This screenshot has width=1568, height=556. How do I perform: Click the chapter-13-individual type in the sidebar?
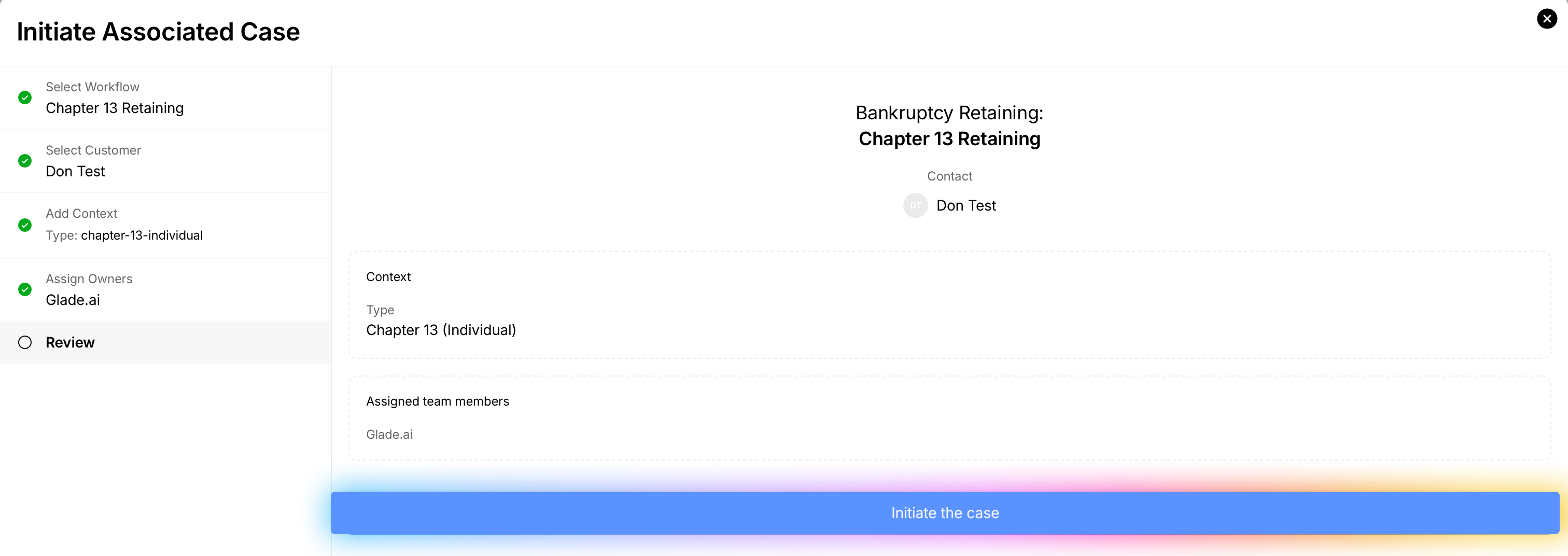[142, 235]
